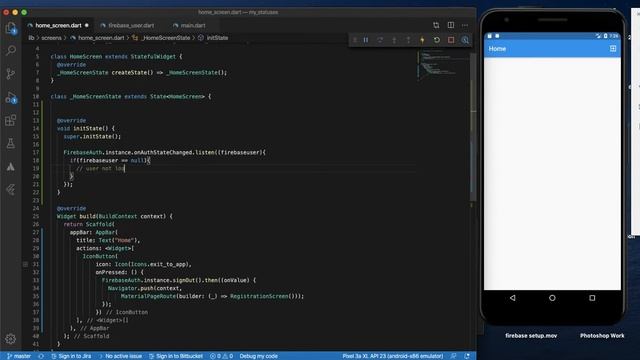Viewport: 640px width, 360px height.
Task: Click 'title: Text("Home")' code line
Action: tap(108, 240)
